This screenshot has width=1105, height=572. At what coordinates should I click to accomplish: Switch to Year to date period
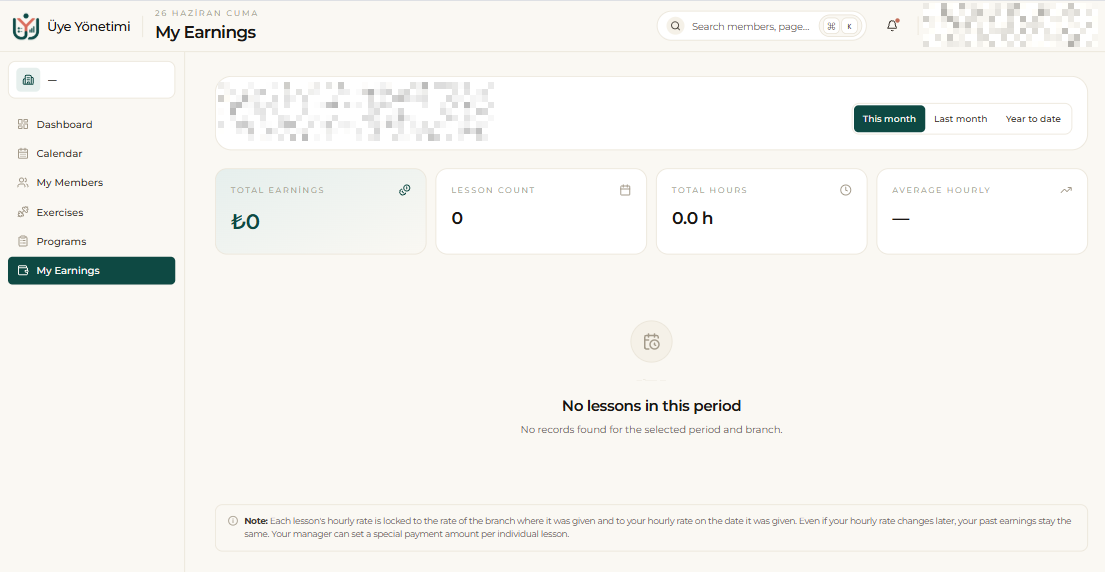1033,118
